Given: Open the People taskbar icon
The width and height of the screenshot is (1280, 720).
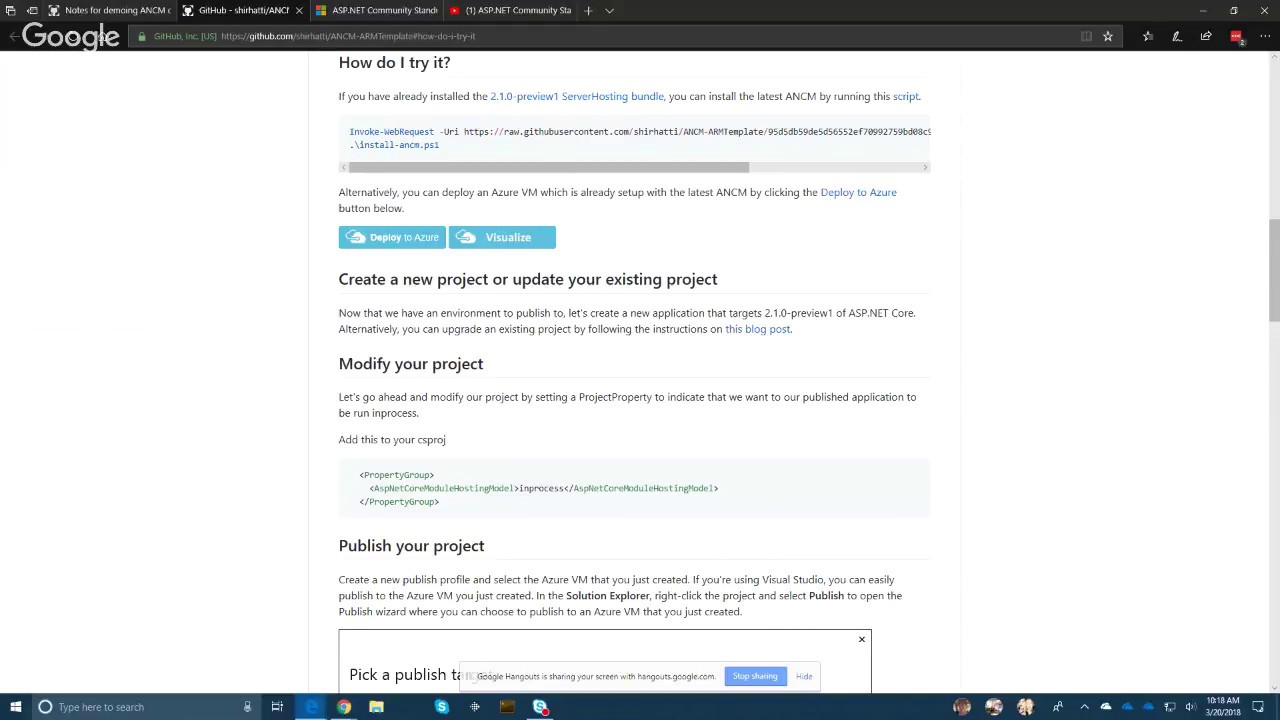Looking at the screenshot, I should coord(1057,707).
